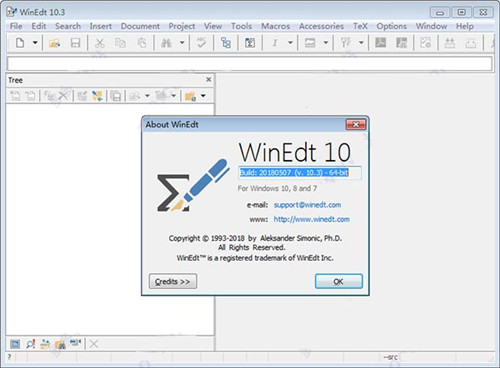500x368 pixels.
Task: Click the gray X icon below Tree panel
Action: pos(94,344)
